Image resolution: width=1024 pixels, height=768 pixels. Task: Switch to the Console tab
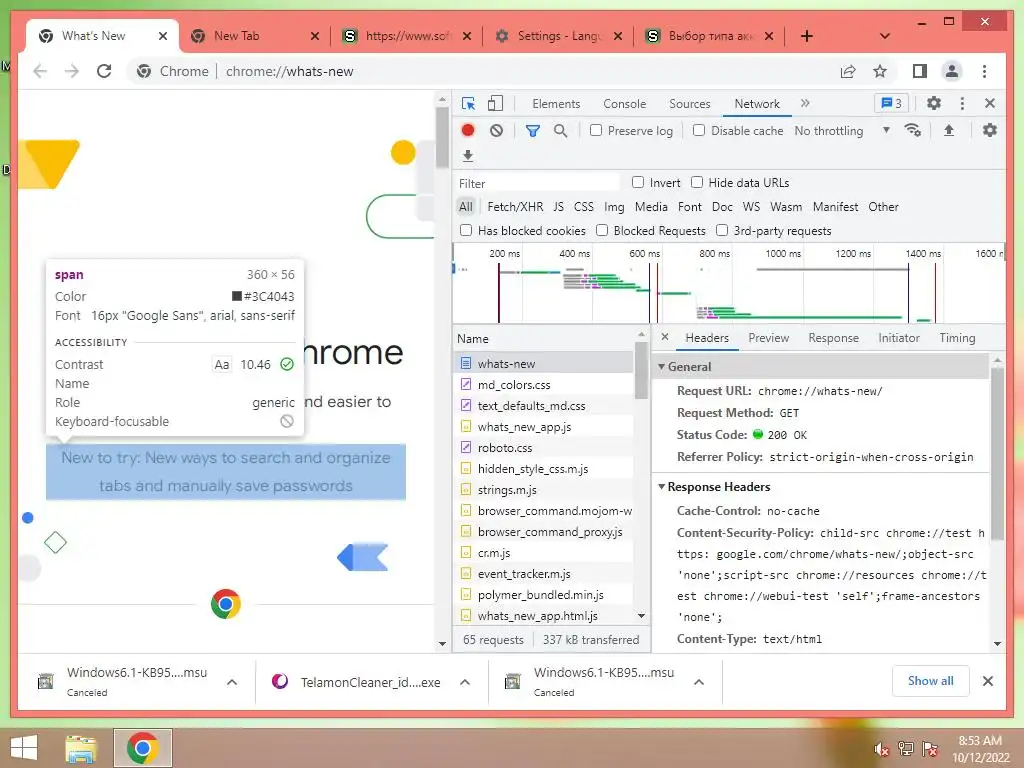click(624, 103)
